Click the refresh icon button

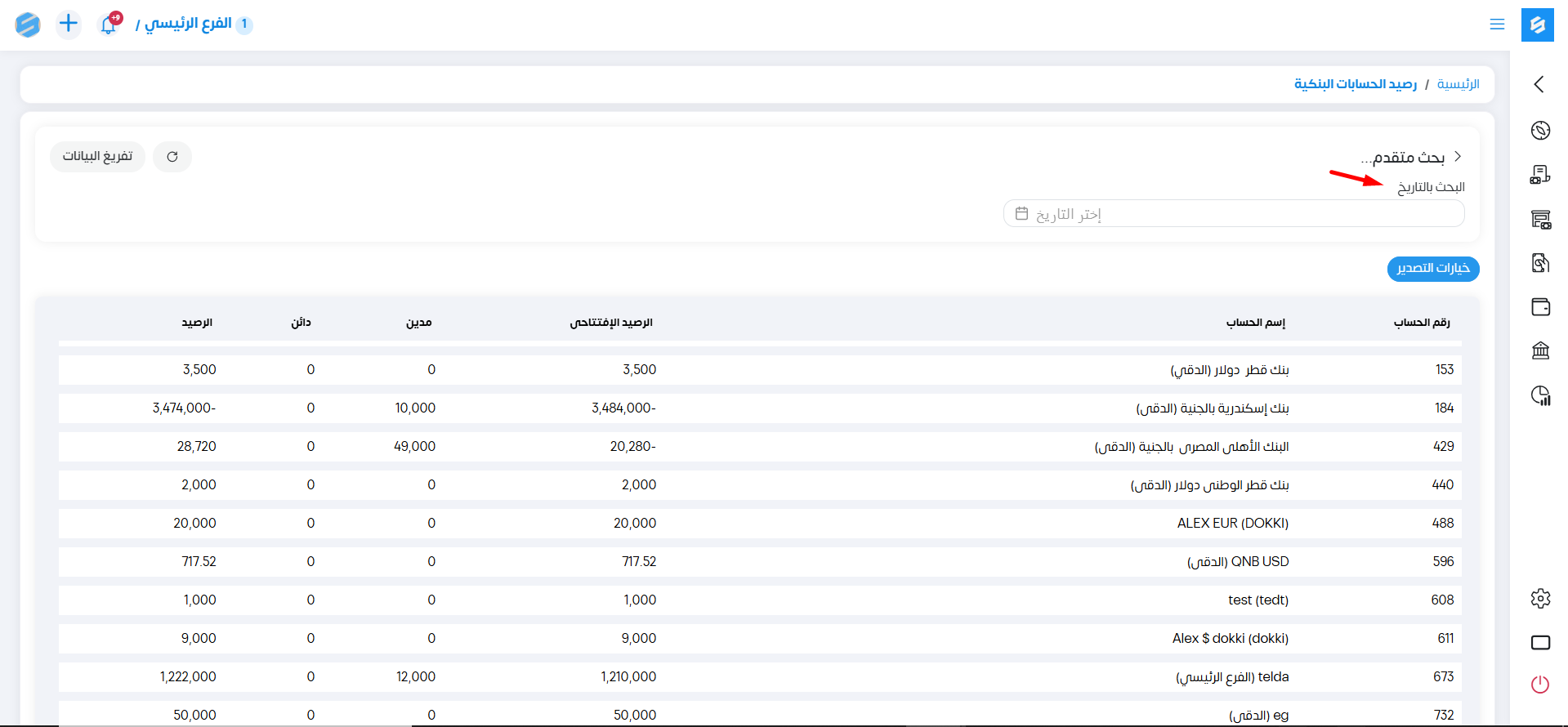click(172, 157)
